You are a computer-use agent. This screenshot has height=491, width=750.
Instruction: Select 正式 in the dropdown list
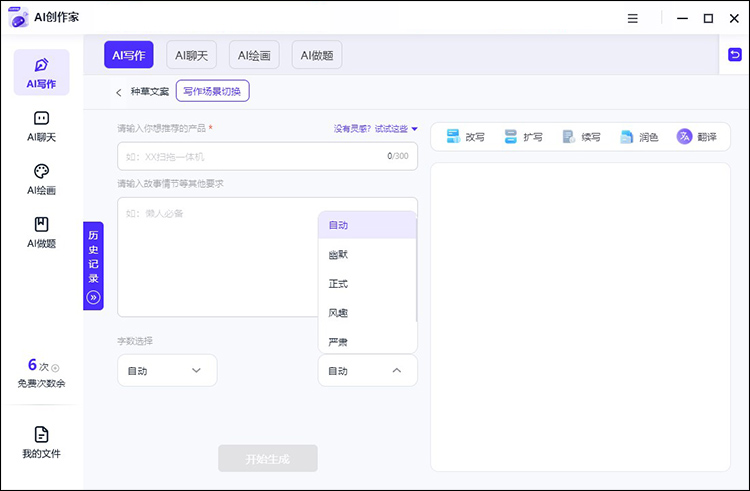367,284
